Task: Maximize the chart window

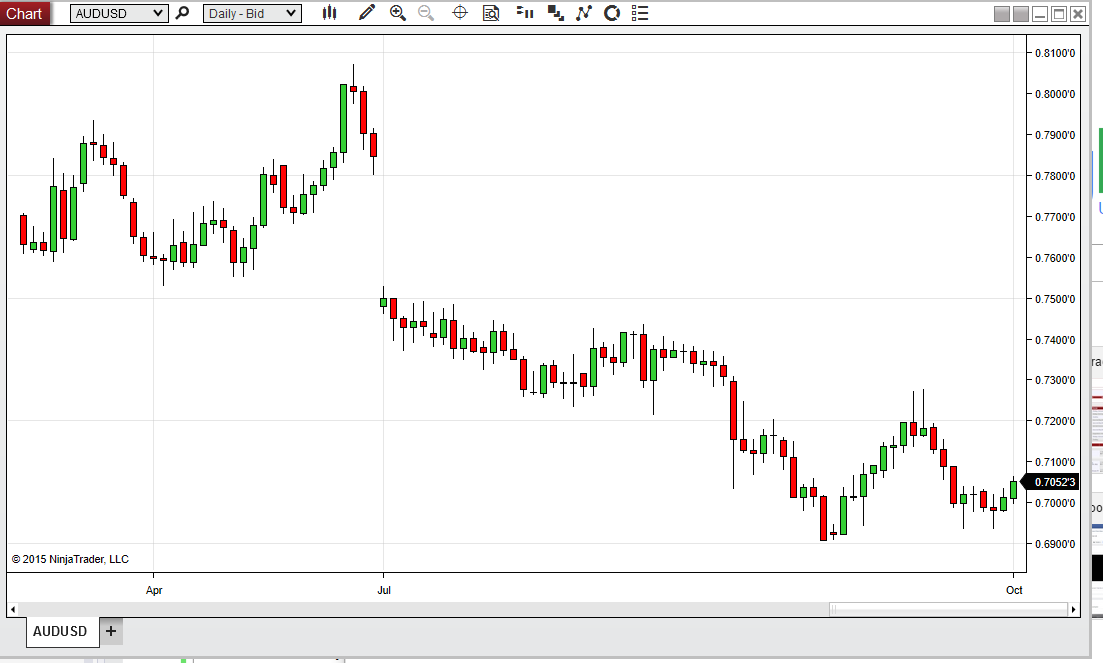Action: [1059, 14]
